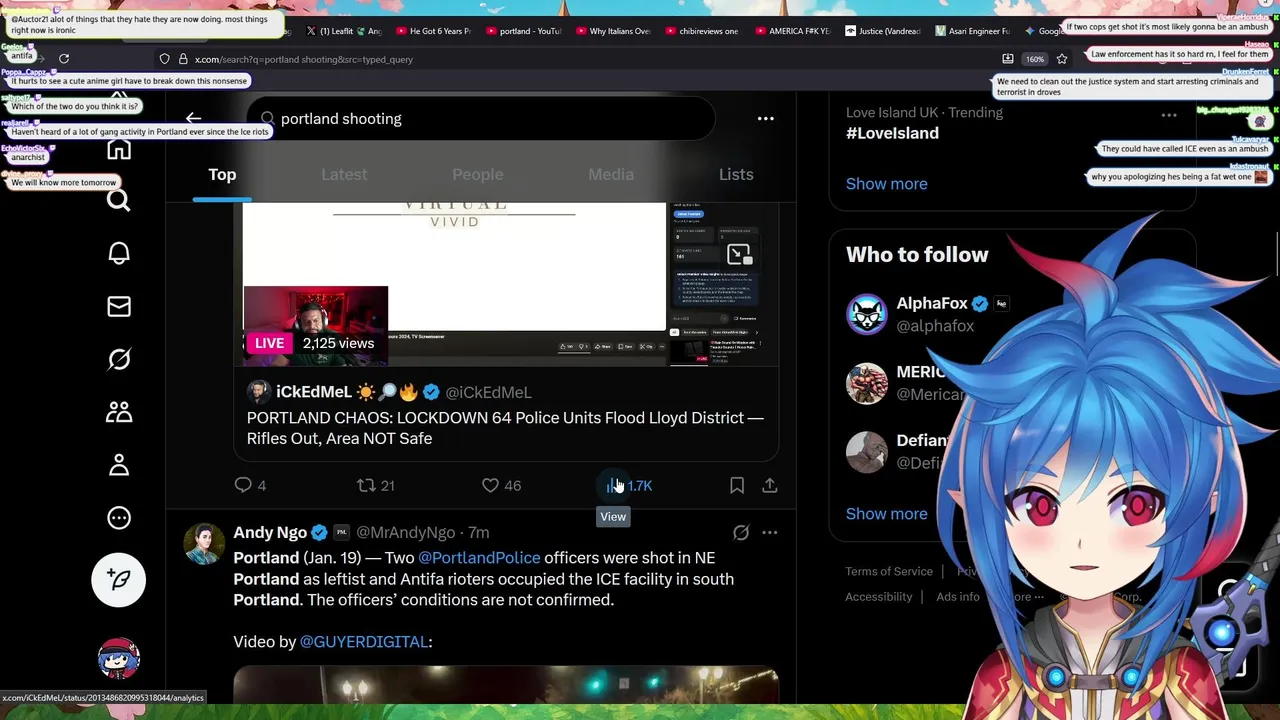This screenshot has height=720, width=1280.
Task: Reload the page with browser refresh button
Action: point(63,59)
